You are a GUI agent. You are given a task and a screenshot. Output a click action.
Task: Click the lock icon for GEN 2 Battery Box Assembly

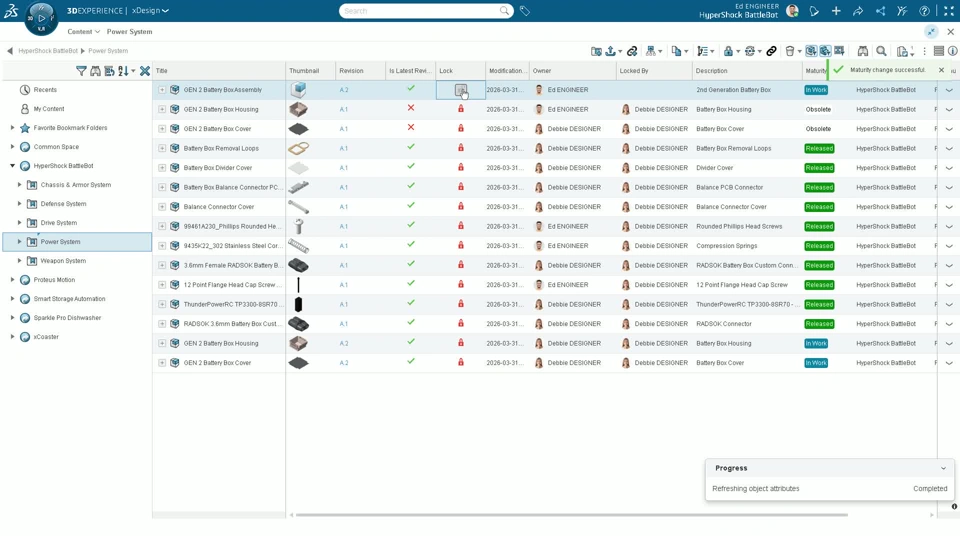click(x=460, y=90)
